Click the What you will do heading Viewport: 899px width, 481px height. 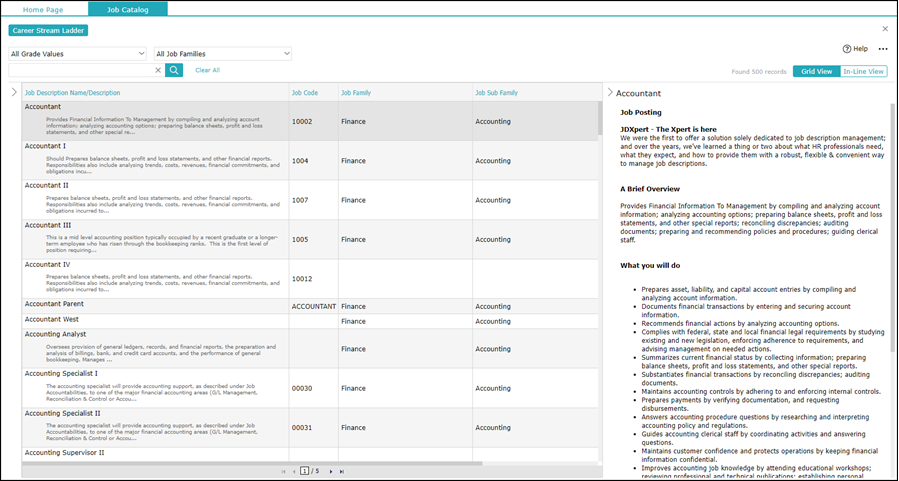pos(650,265)
